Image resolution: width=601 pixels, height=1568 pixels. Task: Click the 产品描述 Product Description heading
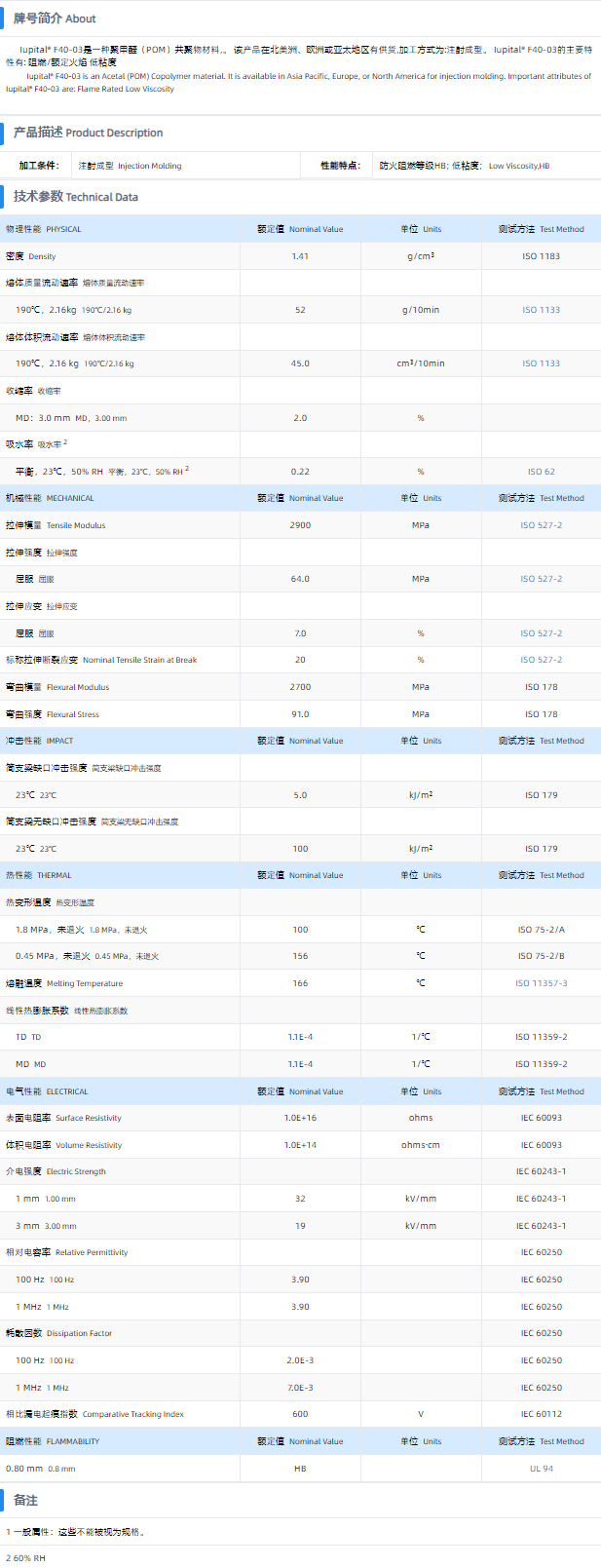coord(88,133)
